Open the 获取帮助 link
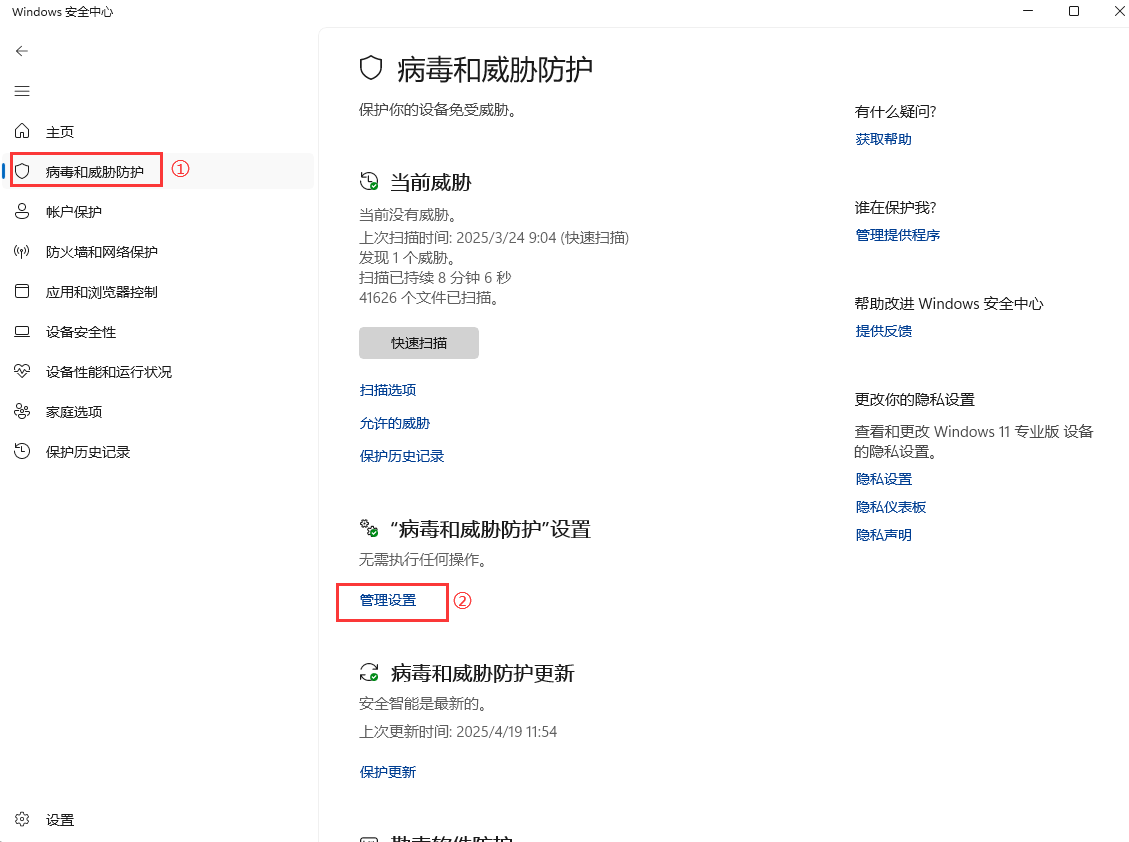Viewport: 1129px width, 842px height. 884,139
